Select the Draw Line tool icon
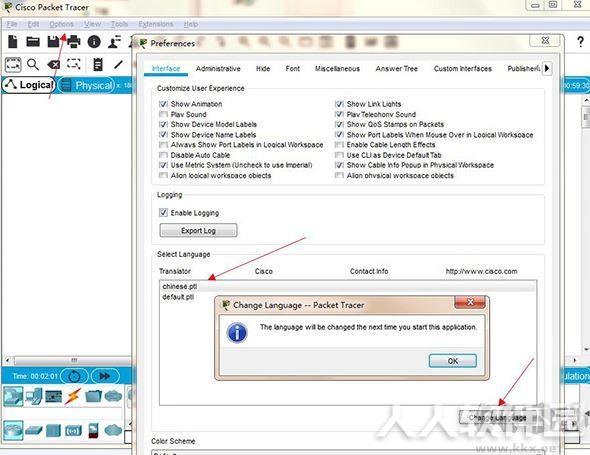 tap(118, 65)
